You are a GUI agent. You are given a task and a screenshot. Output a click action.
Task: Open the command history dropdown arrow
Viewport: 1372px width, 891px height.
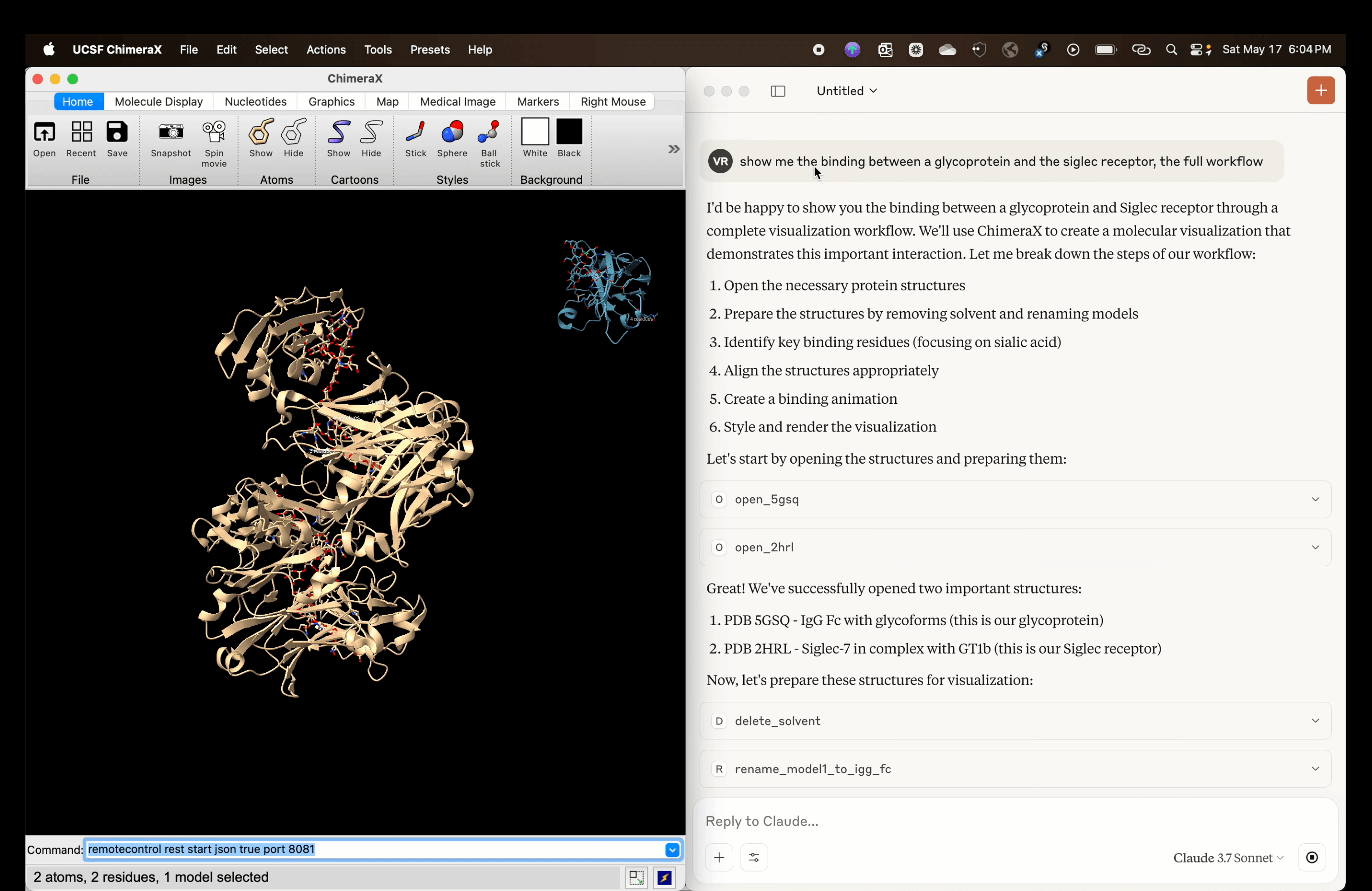[672, 850]
